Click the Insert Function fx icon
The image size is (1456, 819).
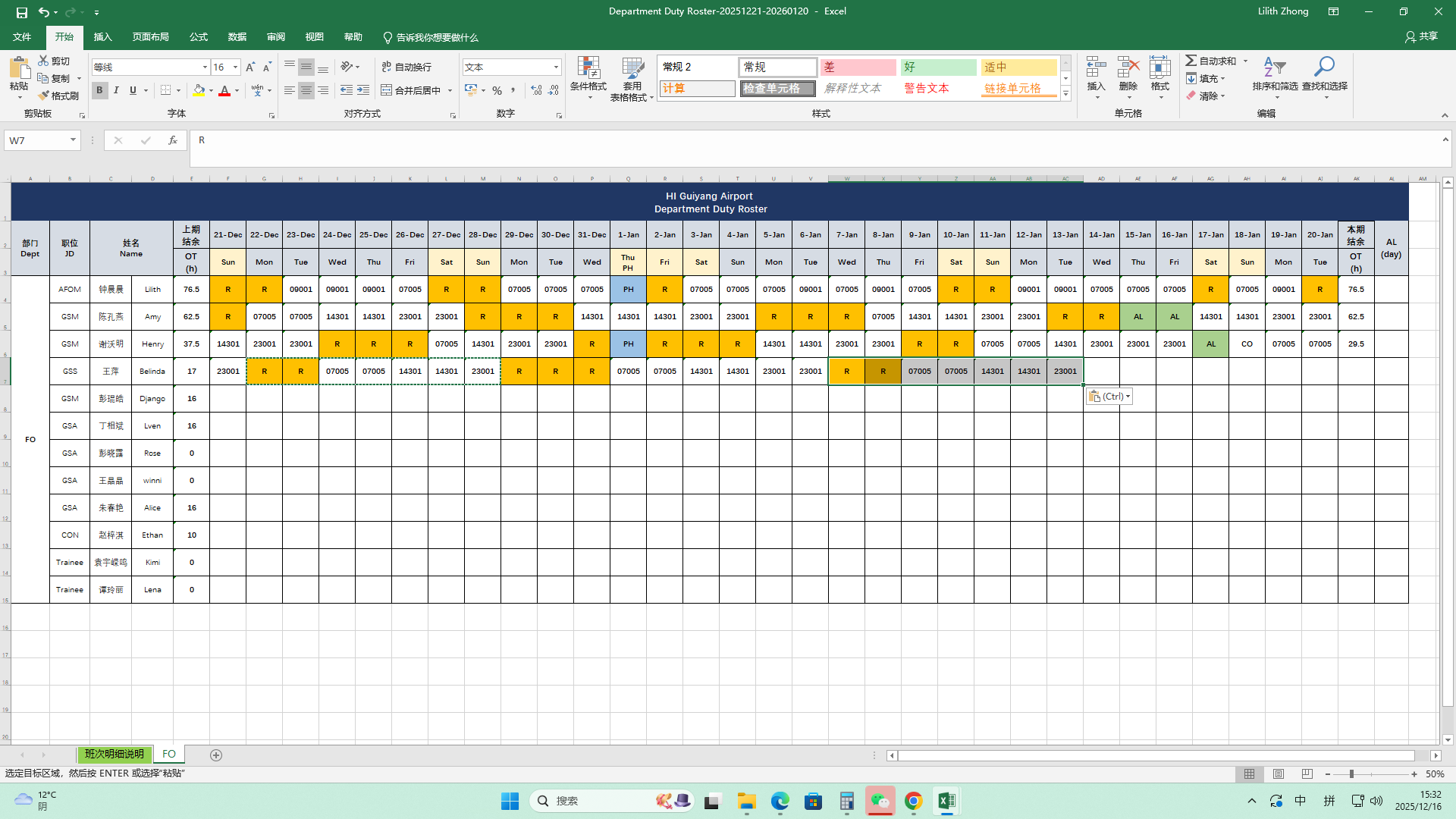173,140
